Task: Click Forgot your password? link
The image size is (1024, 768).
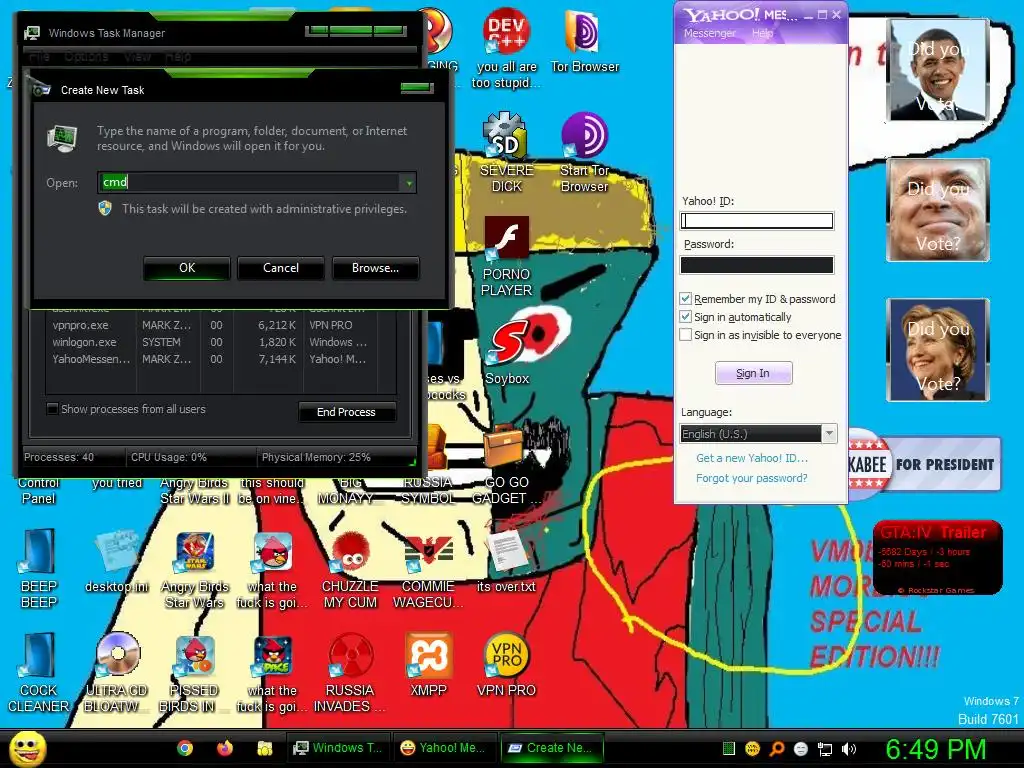Action: (752, 478)
